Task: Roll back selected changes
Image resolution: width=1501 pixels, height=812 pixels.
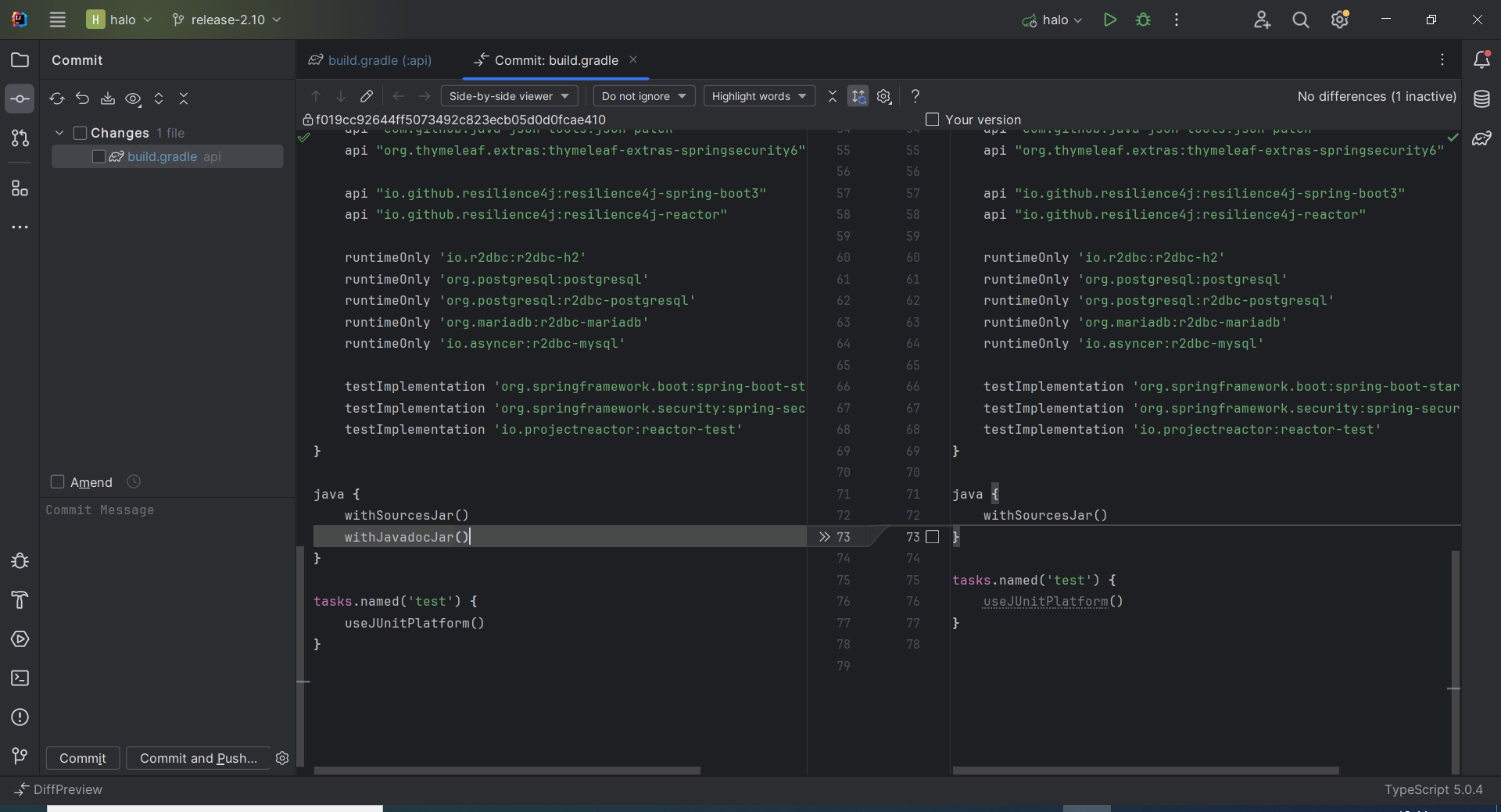Action: tap(82, 99)
